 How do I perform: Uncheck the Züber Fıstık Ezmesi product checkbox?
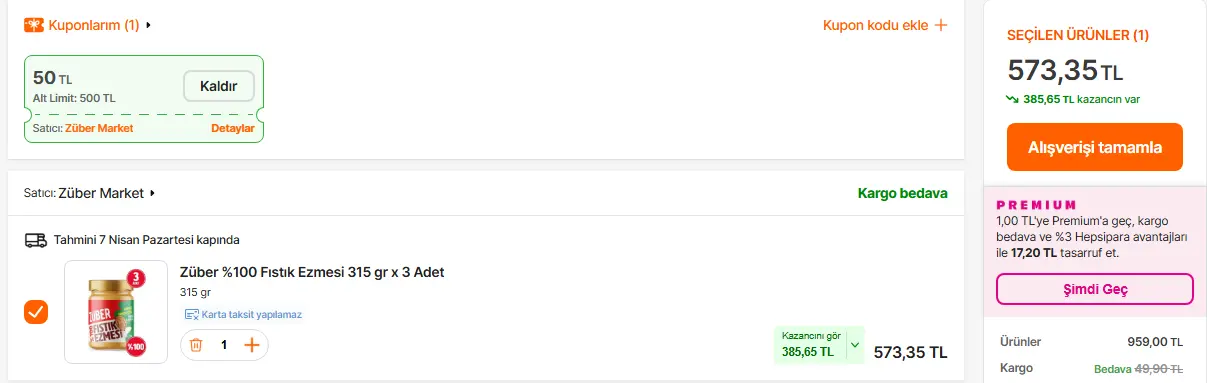click(x=36, y=312)
